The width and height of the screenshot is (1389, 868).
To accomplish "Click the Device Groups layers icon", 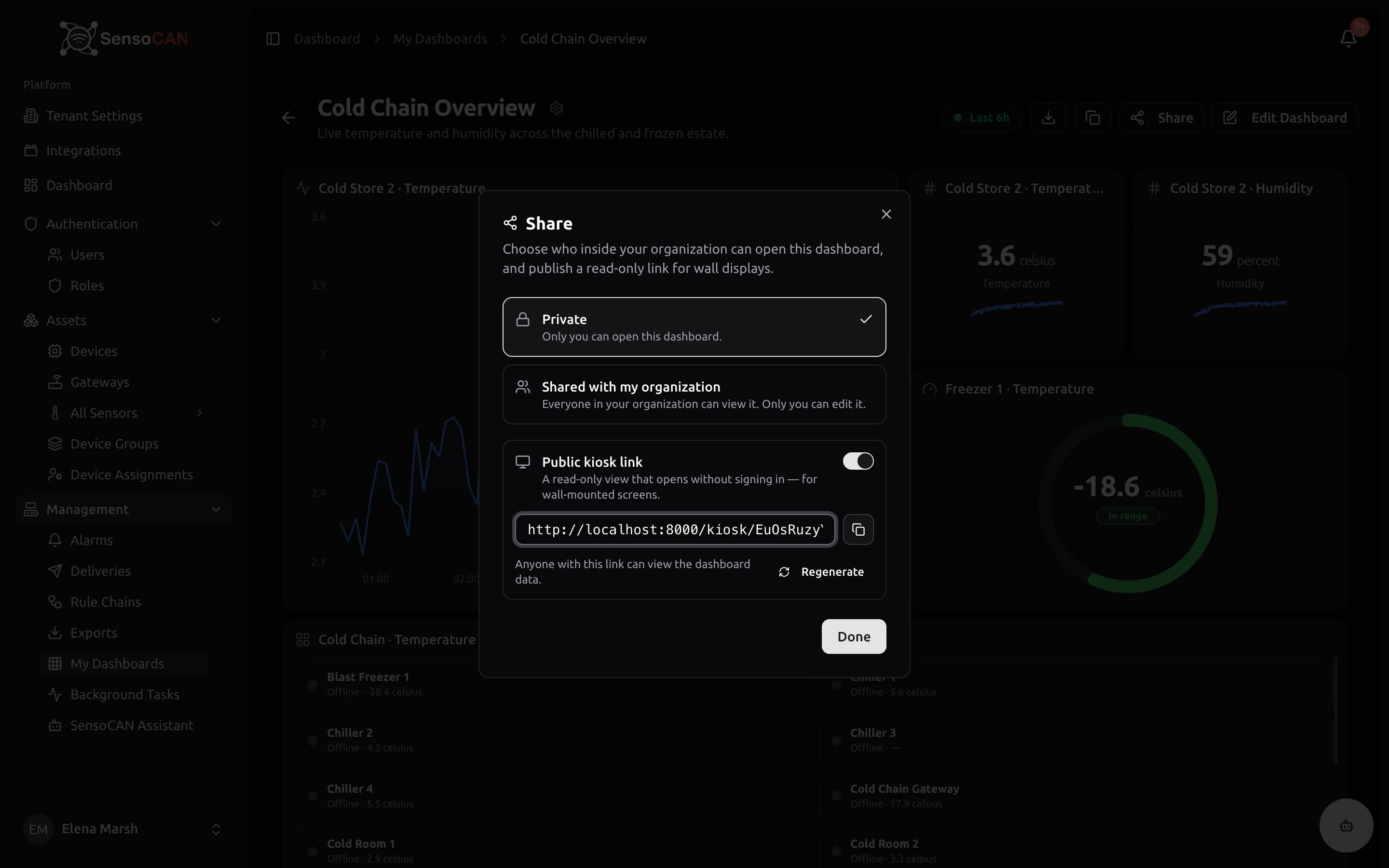I will 55,444.
